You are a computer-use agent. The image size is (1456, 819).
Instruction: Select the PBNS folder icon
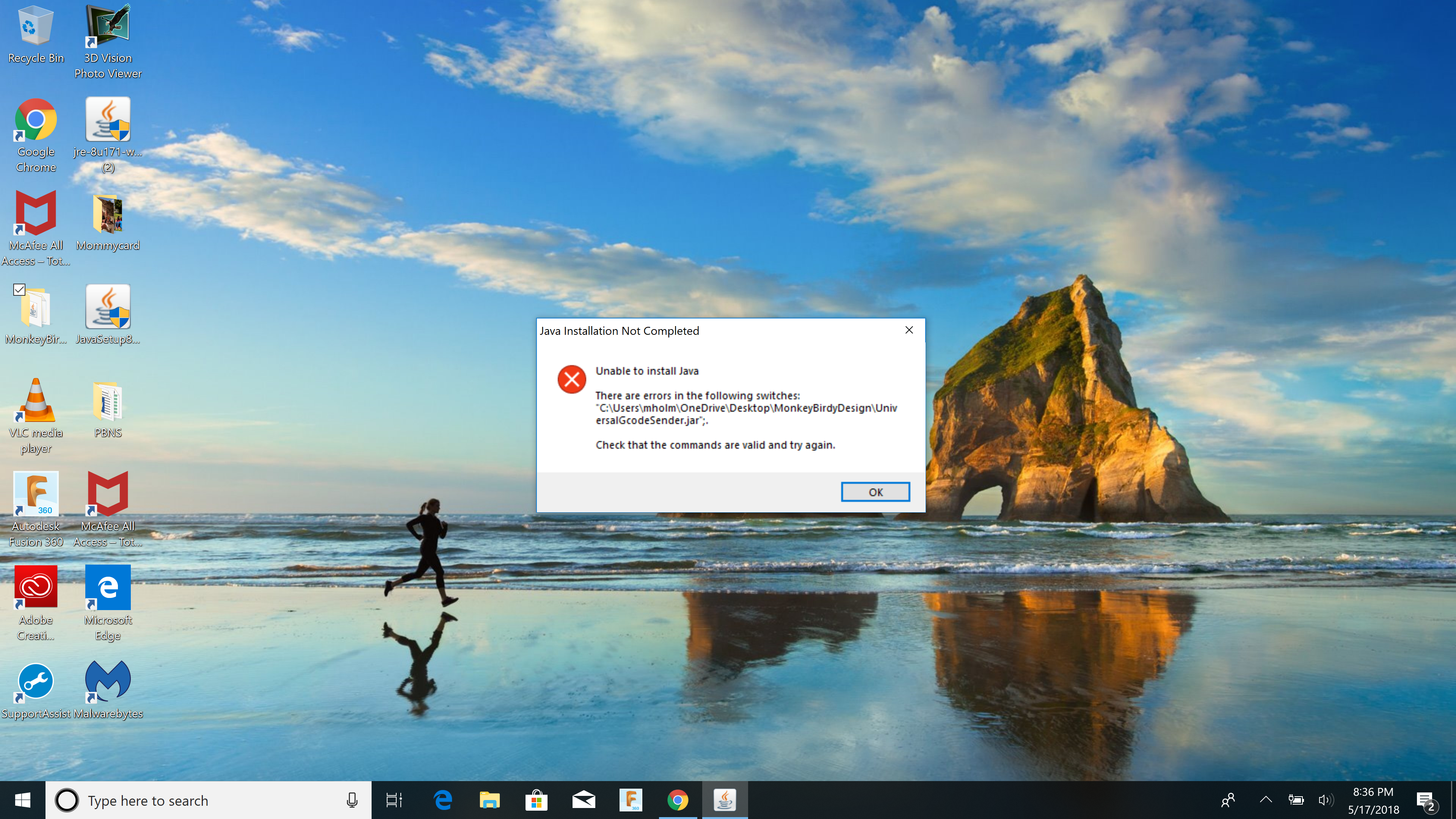pyautogui.click(x=107, y=409)
